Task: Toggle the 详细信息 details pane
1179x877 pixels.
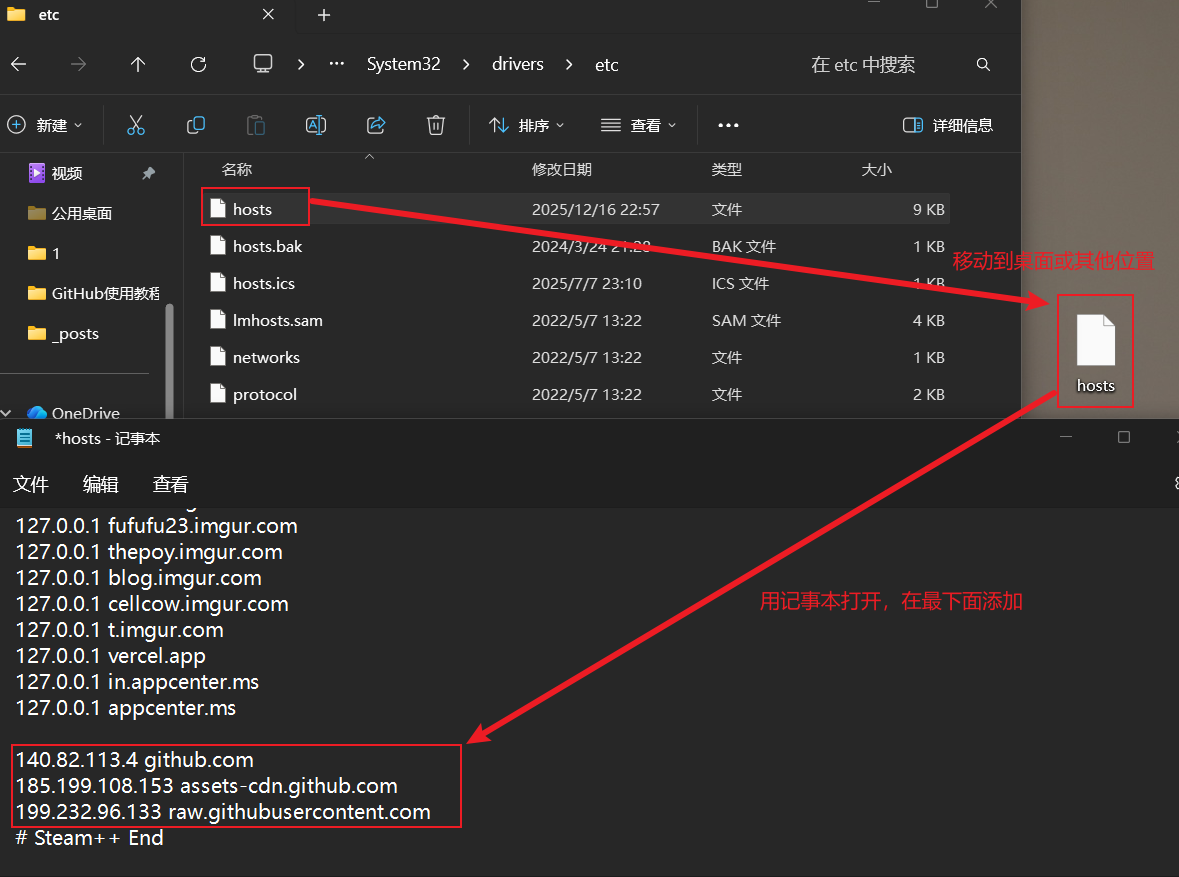Action: click(x=948, y=125)
